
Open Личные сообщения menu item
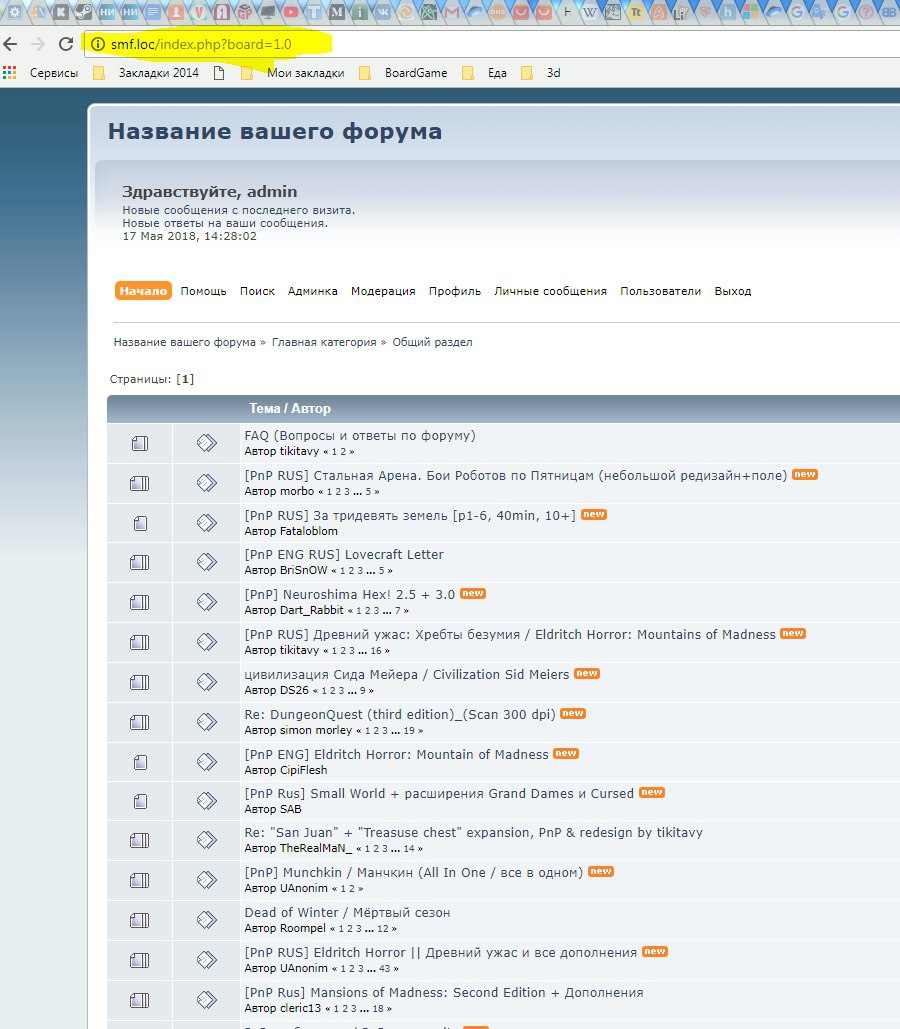[550, 291]
